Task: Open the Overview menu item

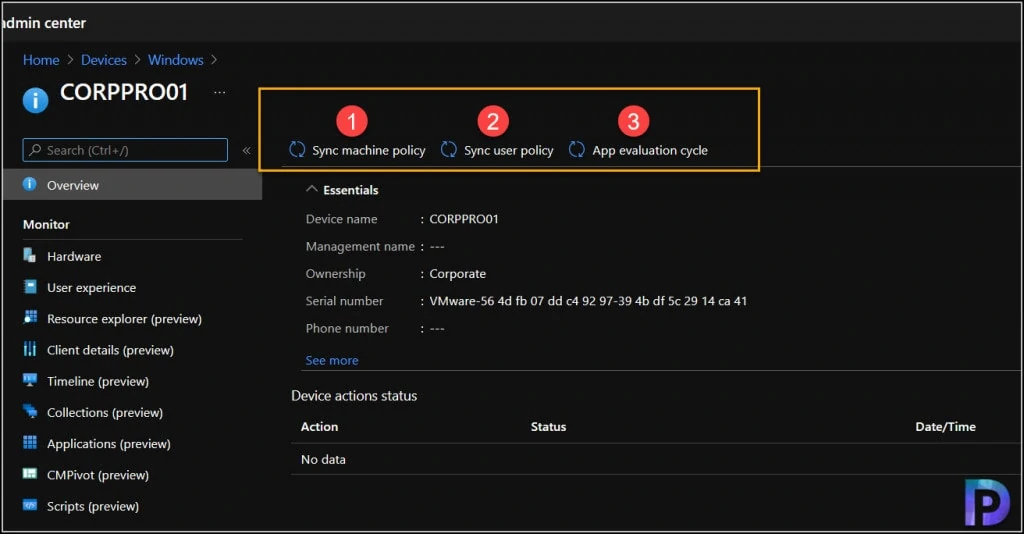Action: 133,185
